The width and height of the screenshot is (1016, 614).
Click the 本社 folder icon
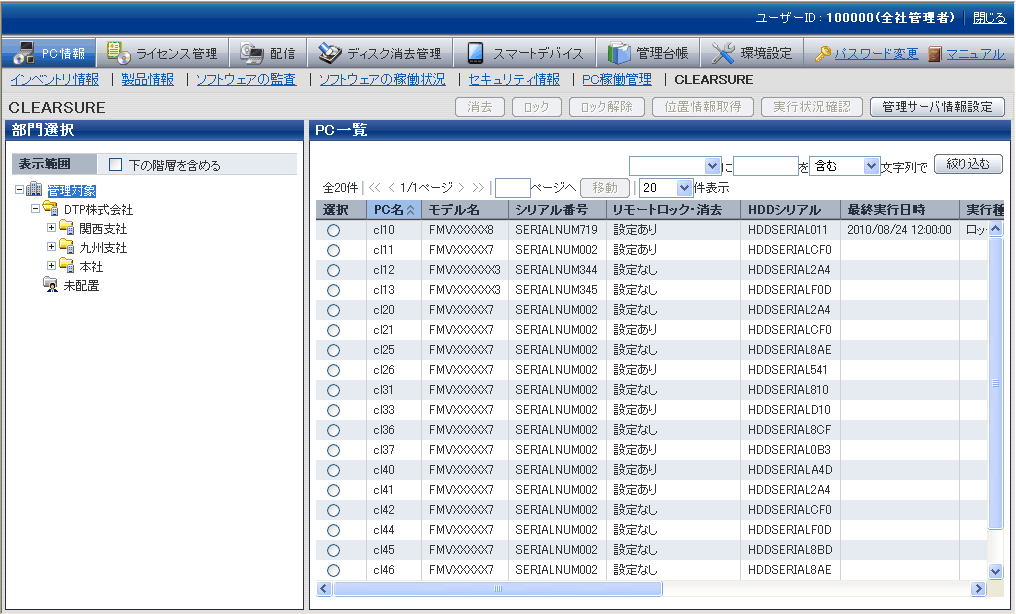click(x=66, y=265)
